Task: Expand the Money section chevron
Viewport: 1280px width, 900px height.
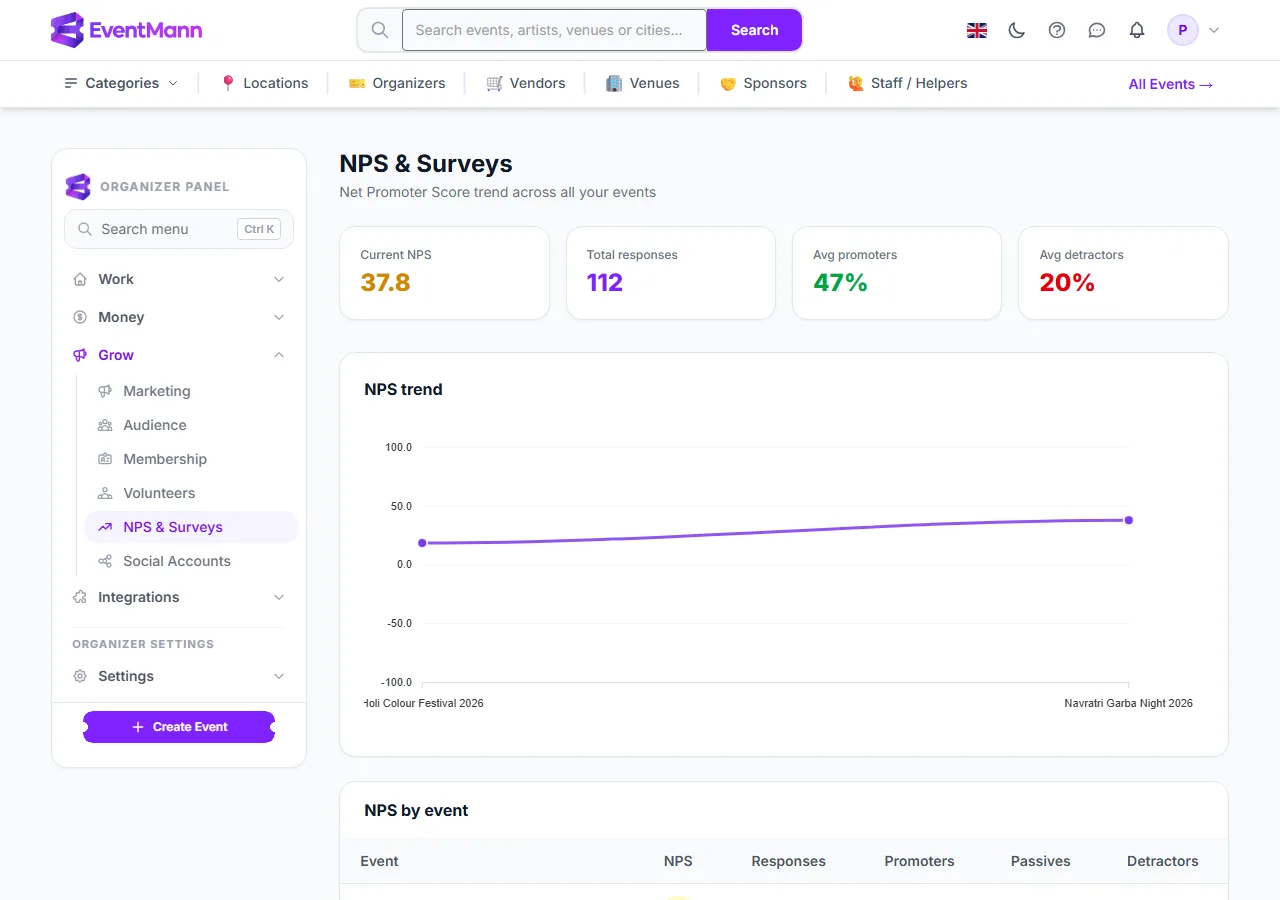Action: pos(279,317)
